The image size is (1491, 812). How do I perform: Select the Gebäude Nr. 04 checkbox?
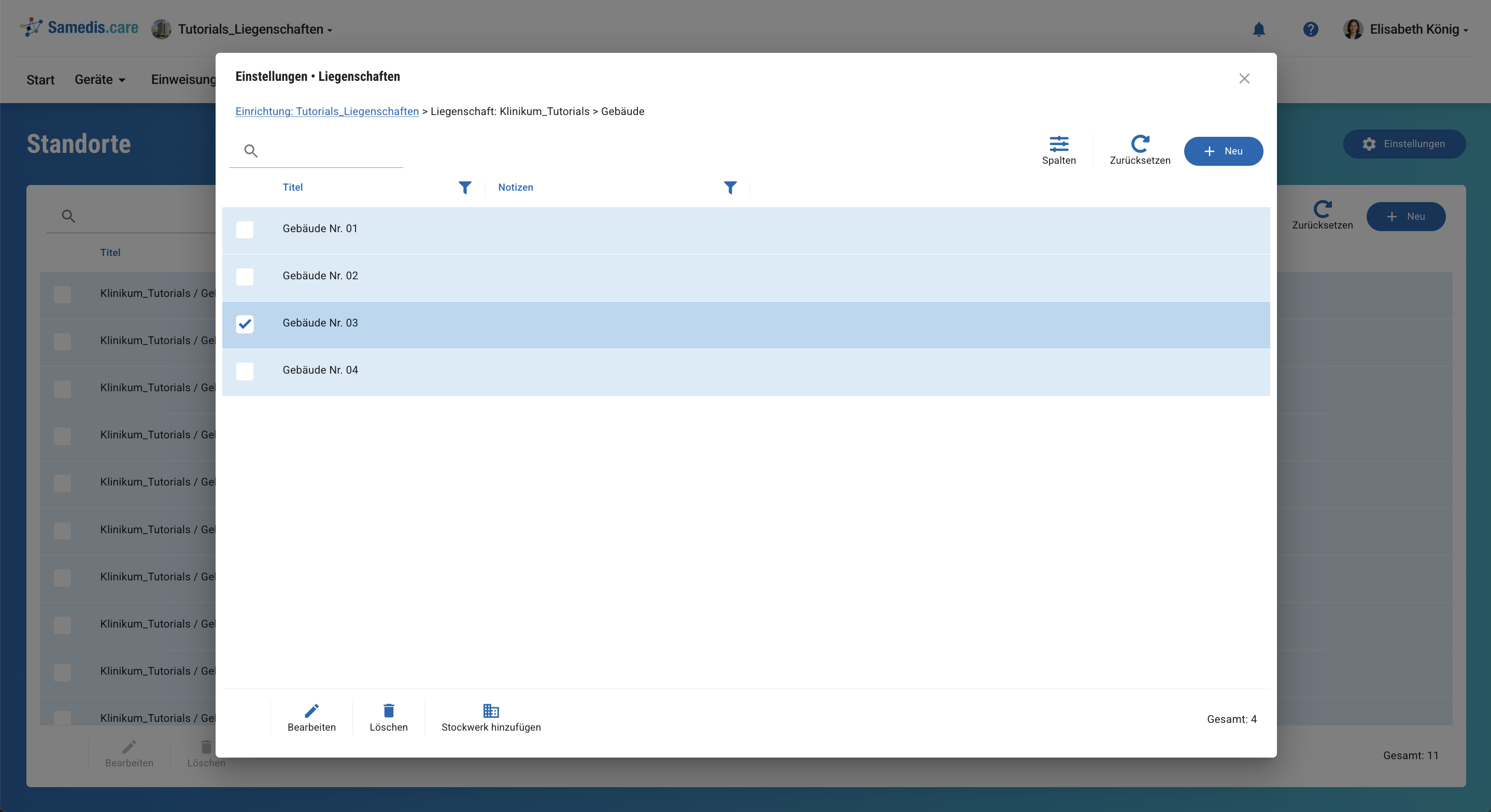(x=245, y=371)
